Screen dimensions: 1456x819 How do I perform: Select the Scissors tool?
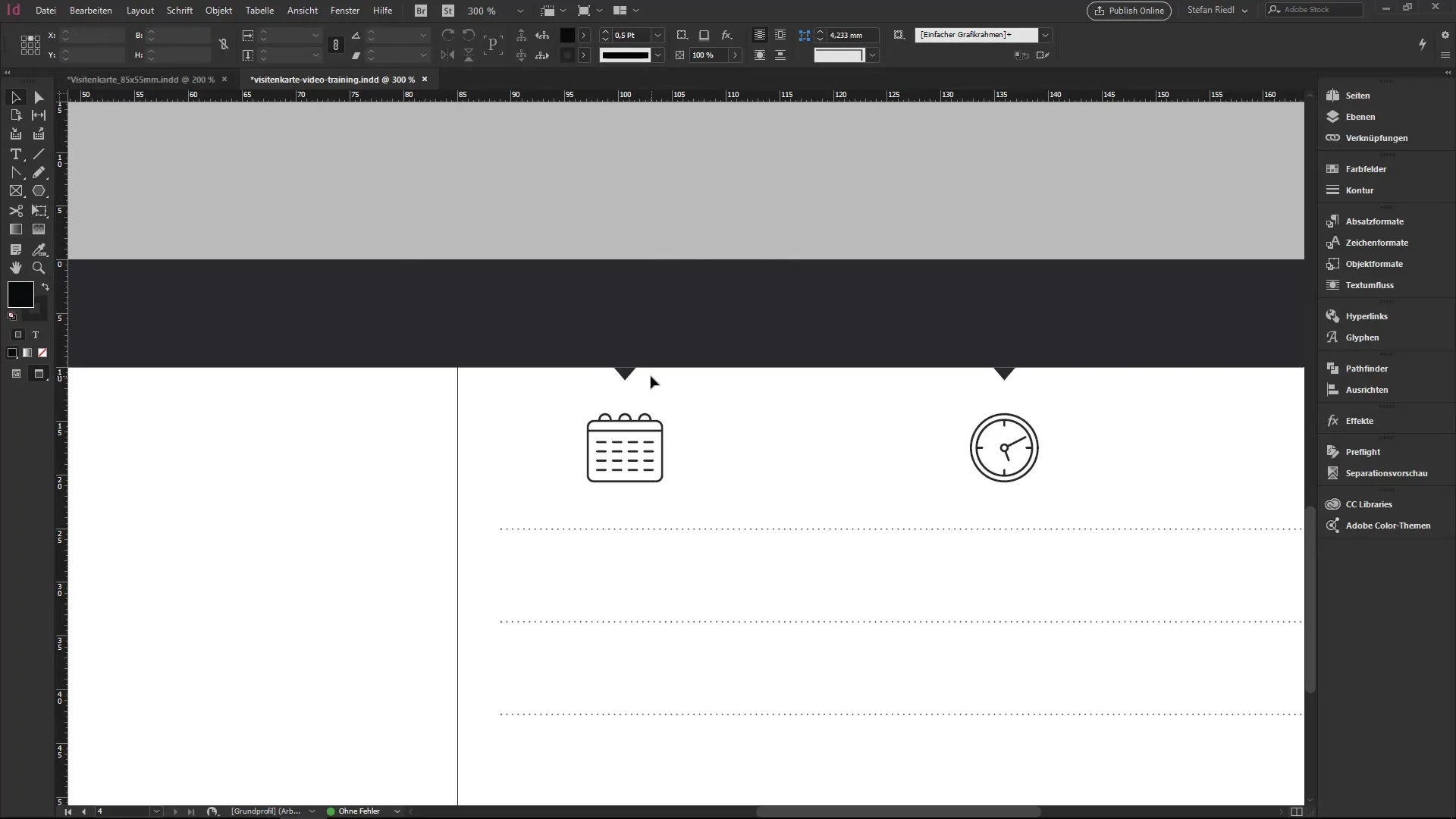15,211
